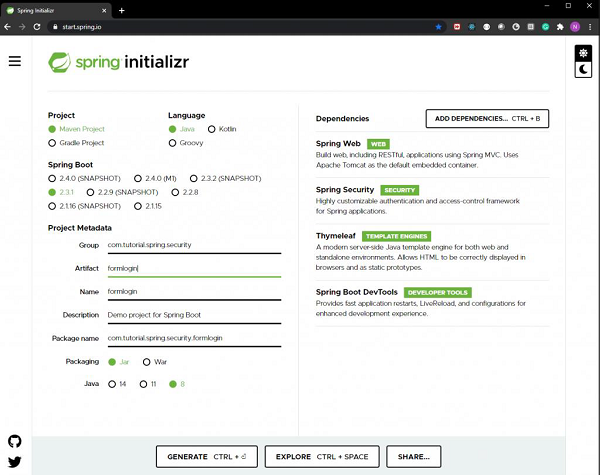Select Spring Boot 2.1.15
This screenshot has width=600, height=475.
tap(148, 206)
